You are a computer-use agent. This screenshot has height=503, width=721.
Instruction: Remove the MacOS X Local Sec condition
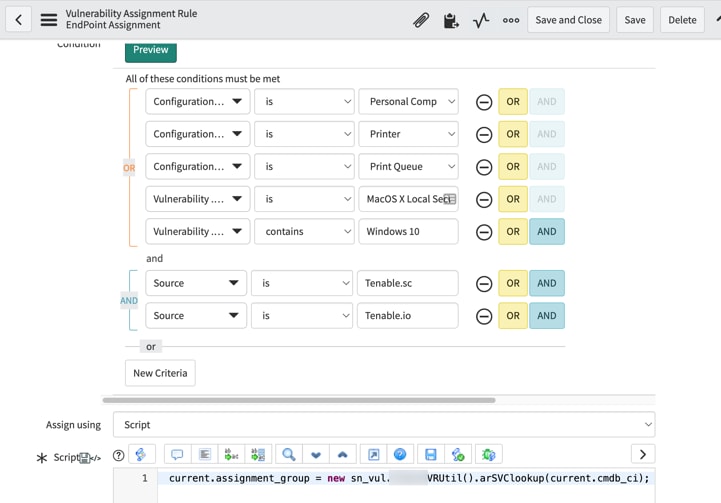click(484, 200)
